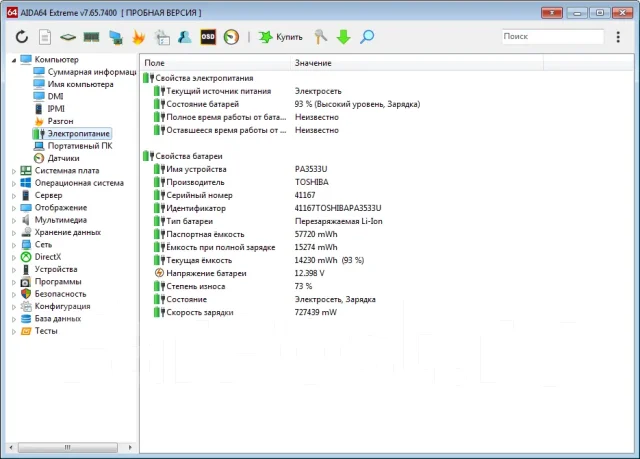Click the Устройства category icon

pyautogui.click(x=26, y=269)
